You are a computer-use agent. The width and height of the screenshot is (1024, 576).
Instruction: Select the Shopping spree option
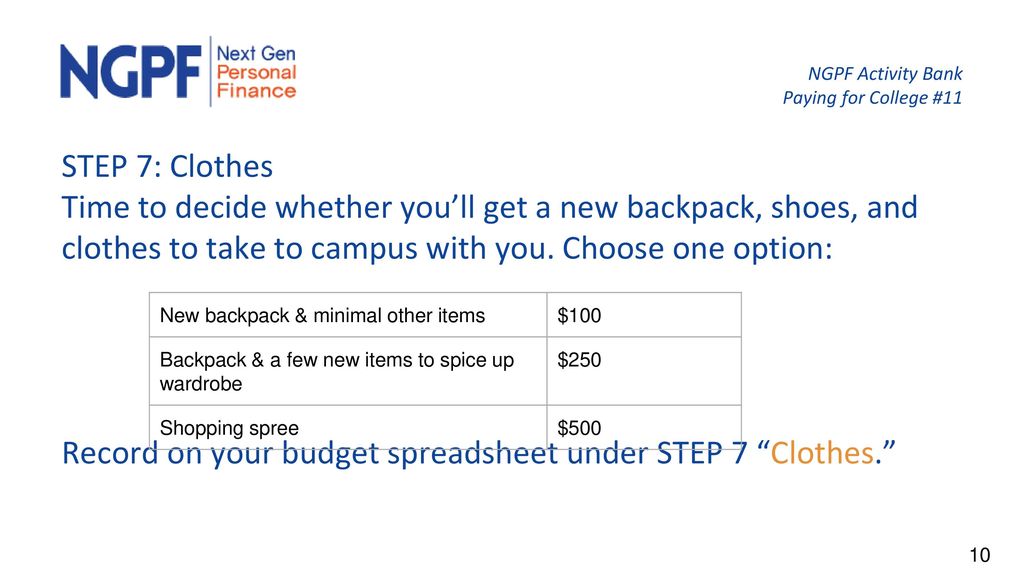tap(229, 428)
